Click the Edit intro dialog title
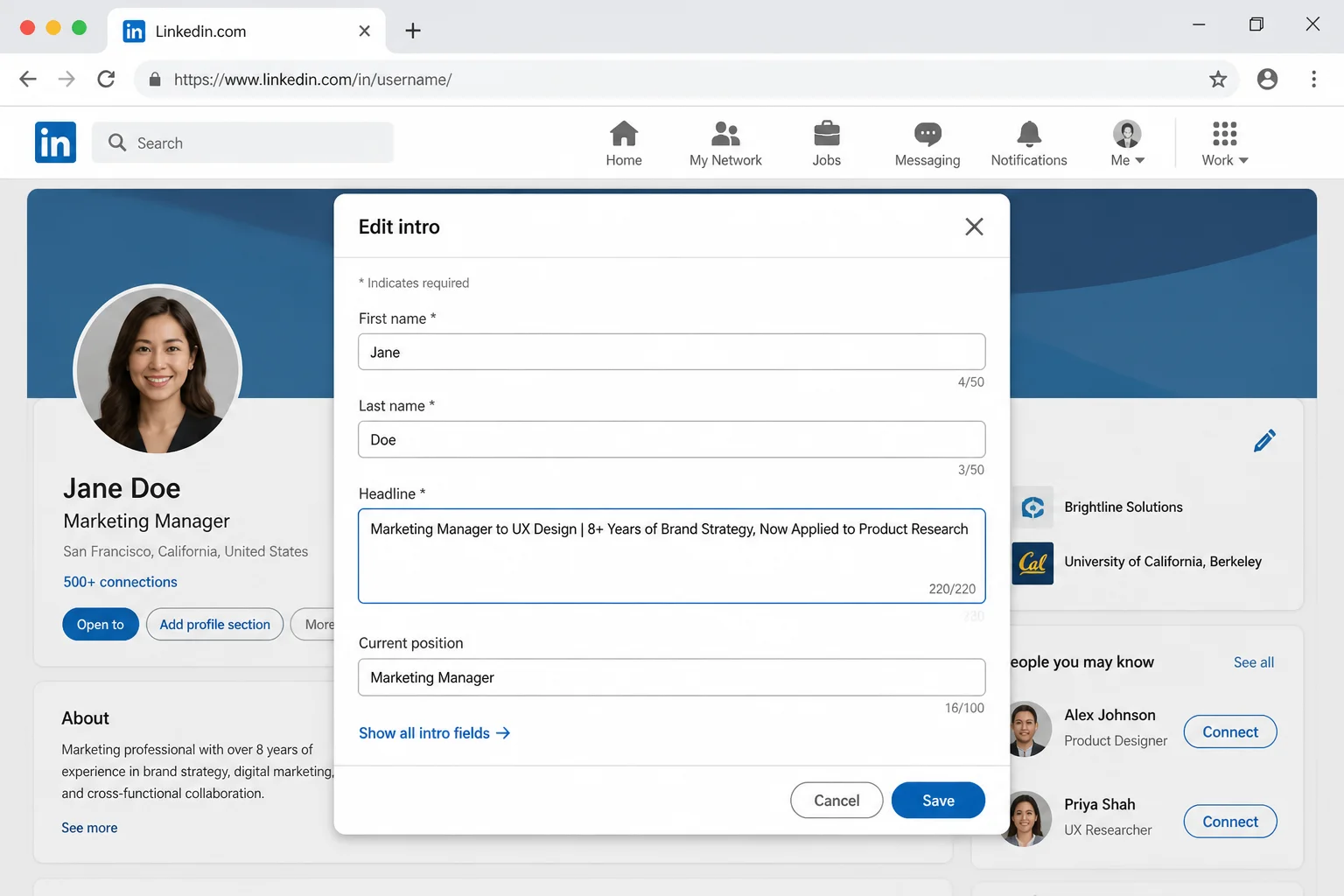This screenshot has width=1344, height=896. pyautogui.click(x=399, y=227)
